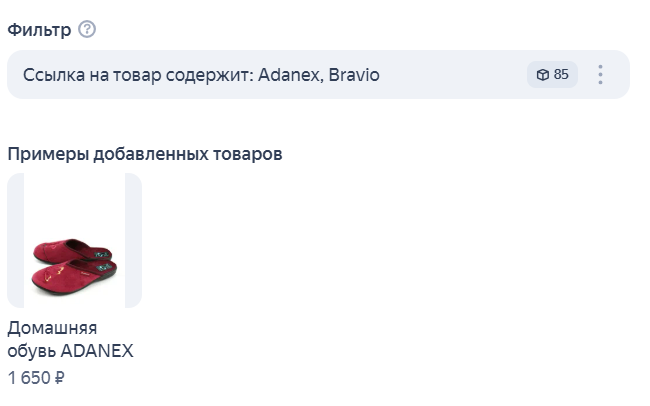Open the filter's three-dot options menu
This screenshot has height=406, width=650.
pos(600,75)
